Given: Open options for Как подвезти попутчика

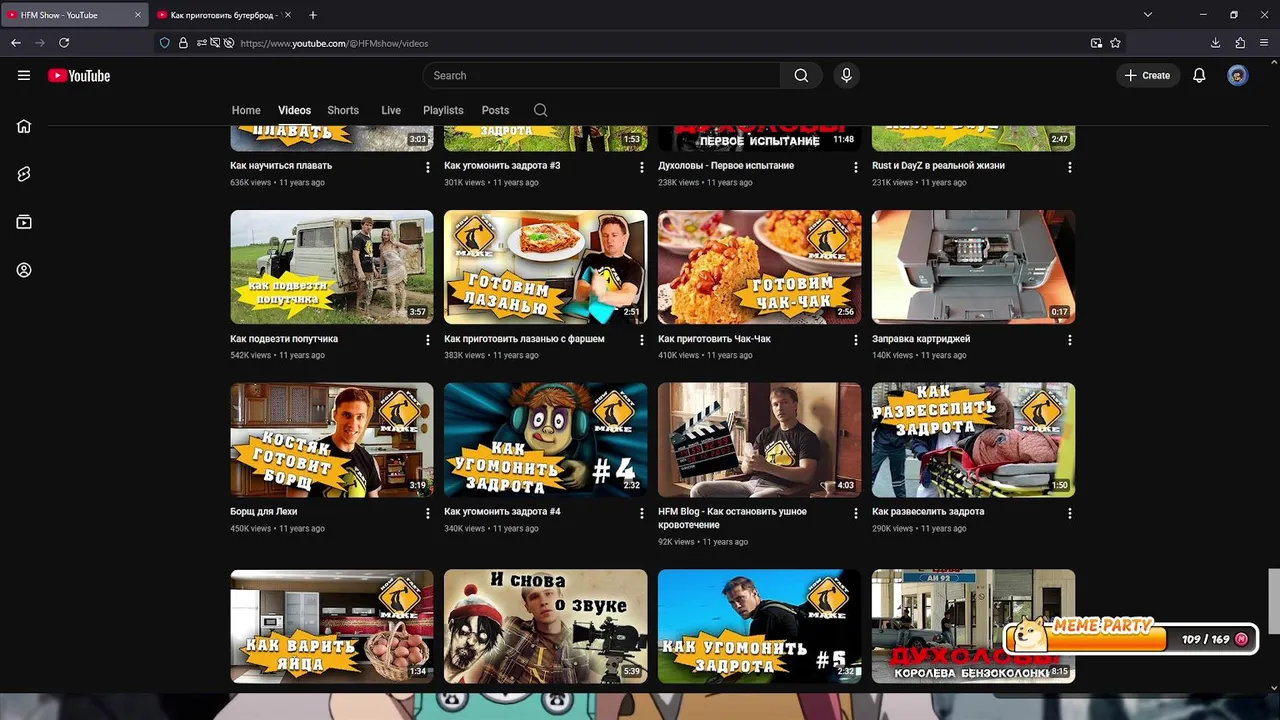Looking at the screenshot, I should tap(428, 340).
